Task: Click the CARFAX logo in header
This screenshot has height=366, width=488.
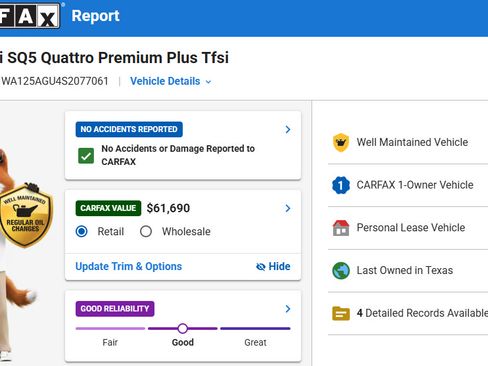Action: tap(30, 16)
